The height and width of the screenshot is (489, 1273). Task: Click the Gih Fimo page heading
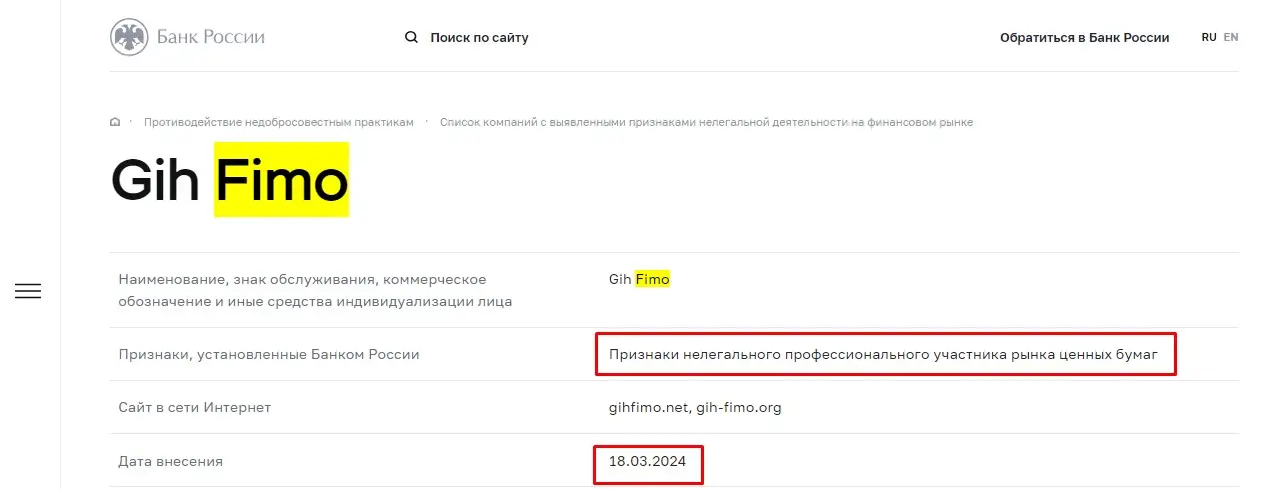pyautogui.click(x=229, y=181)
